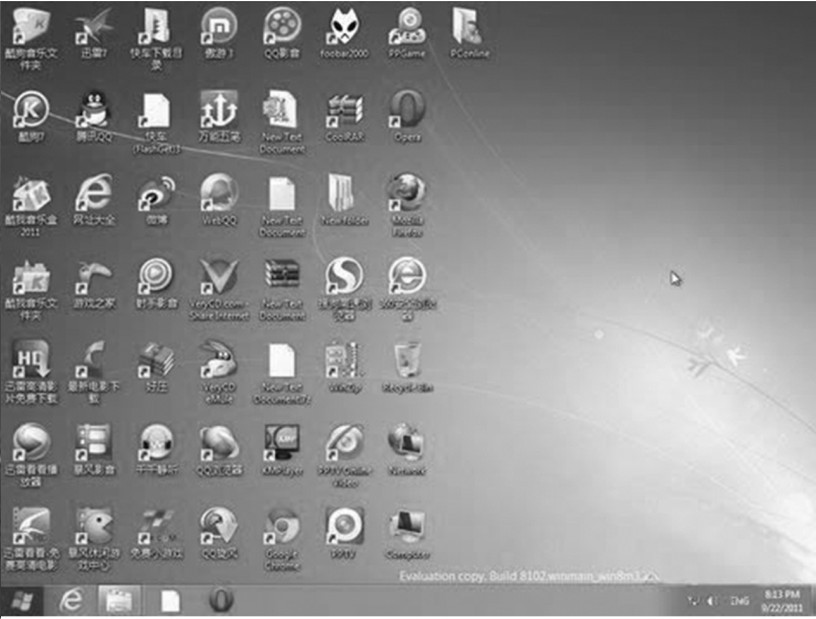
Task: Open the 迅雷看看 free HD movies shortcut
Action: (31, 540)
